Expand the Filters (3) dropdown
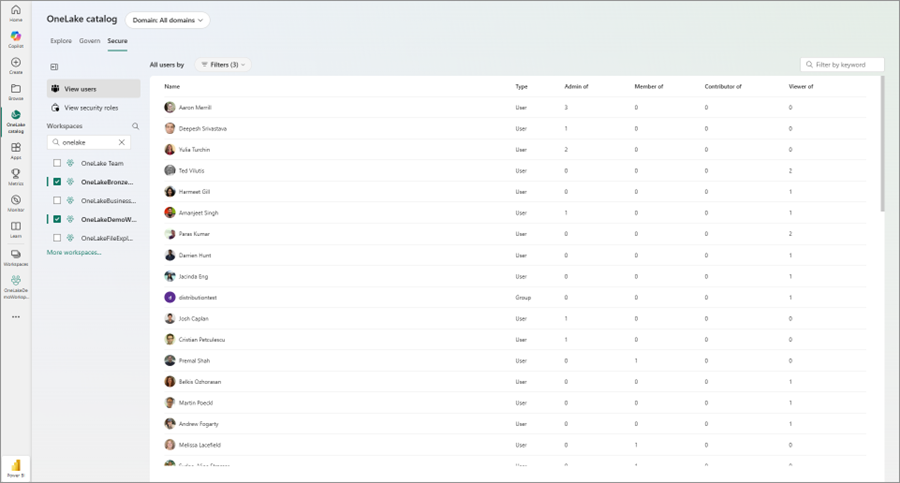The height and width of the screenshot is (483, 900). pyautogui.click(x=222, y=65)
